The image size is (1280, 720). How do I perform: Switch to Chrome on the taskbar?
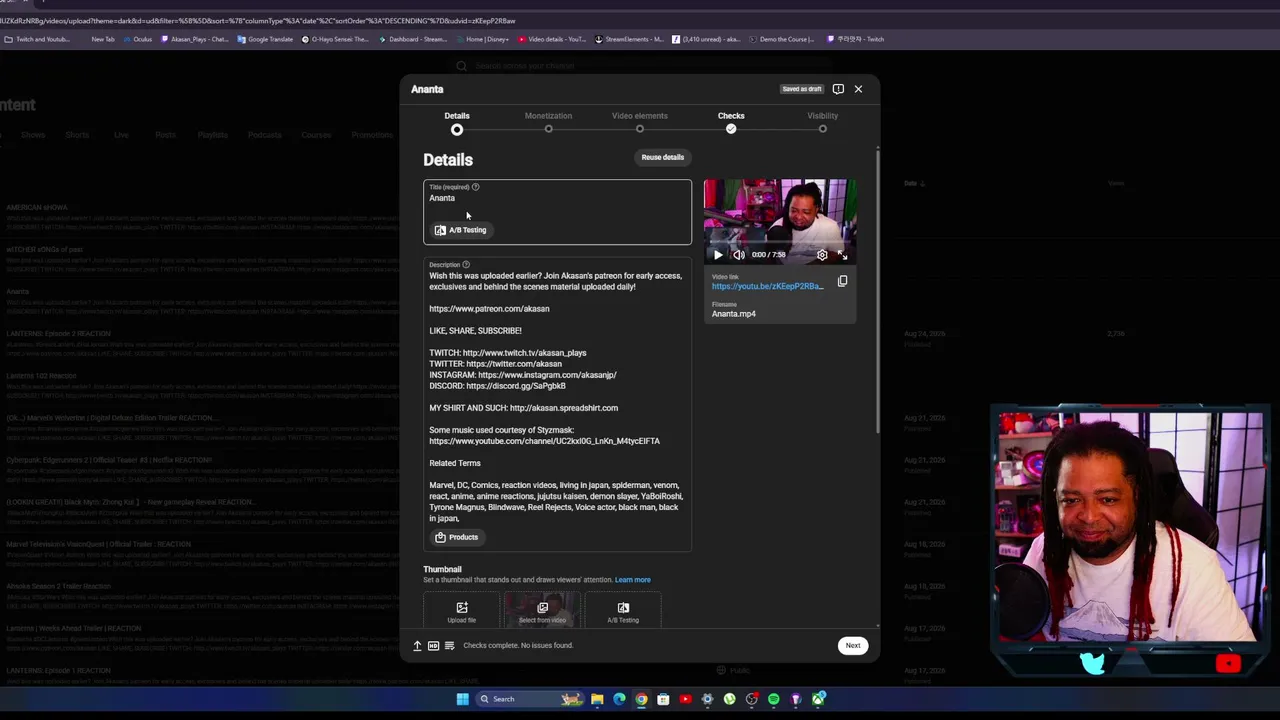[641, 699]
